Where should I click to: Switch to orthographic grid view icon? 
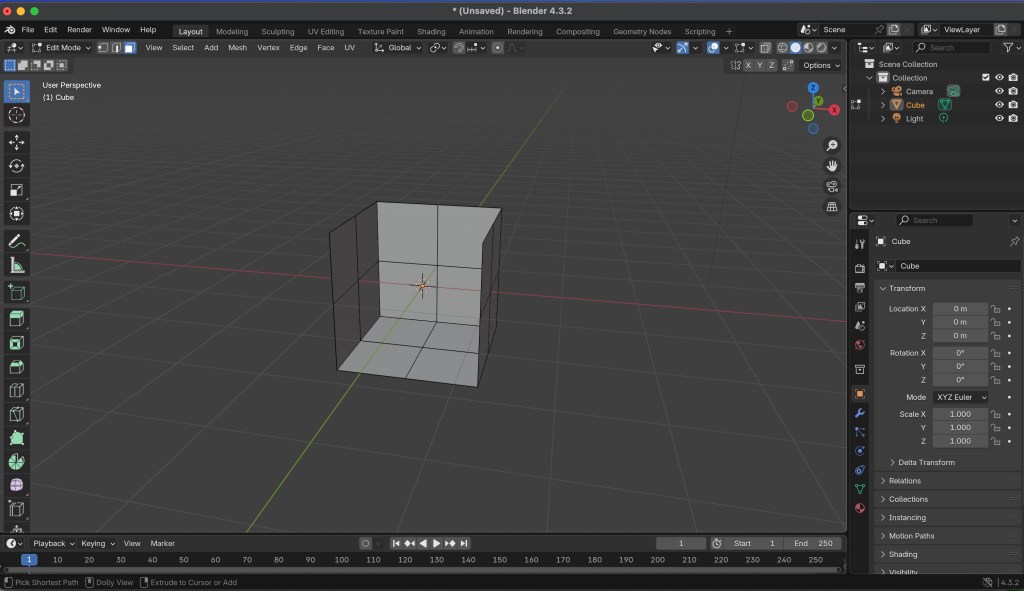coord(831,207)
